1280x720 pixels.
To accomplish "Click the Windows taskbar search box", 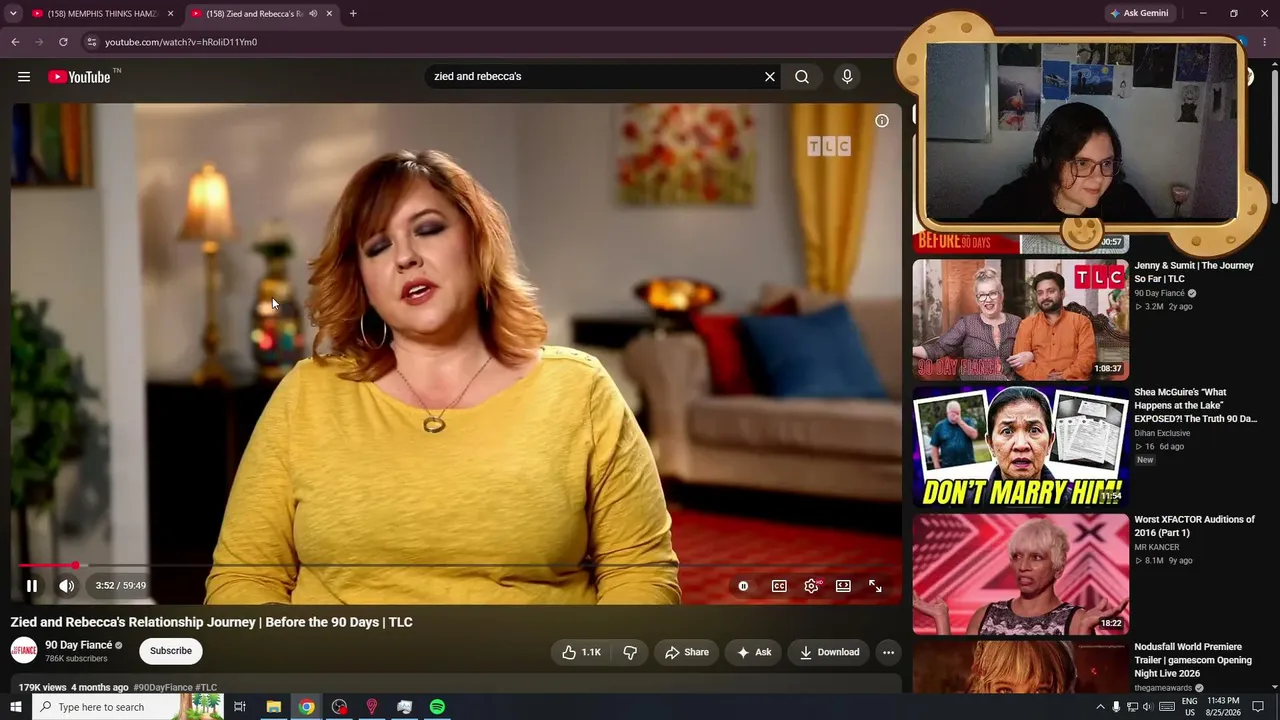I will [128, 707].
